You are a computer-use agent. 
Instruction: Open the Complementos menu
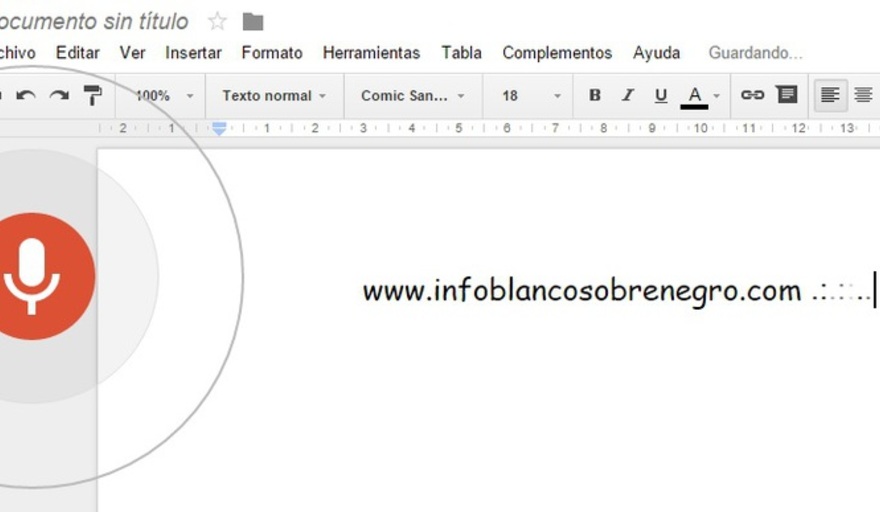point(557,53)
